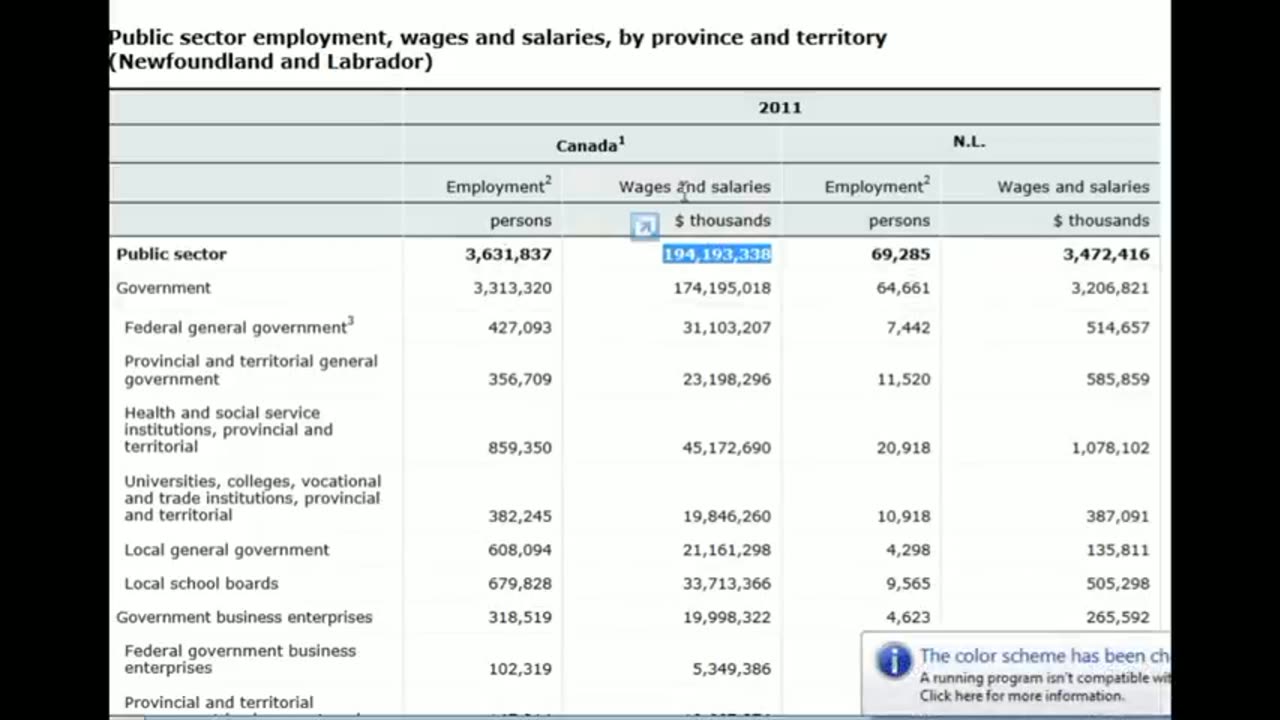
Task: Click the value 23,198,296
Action: 727,380
